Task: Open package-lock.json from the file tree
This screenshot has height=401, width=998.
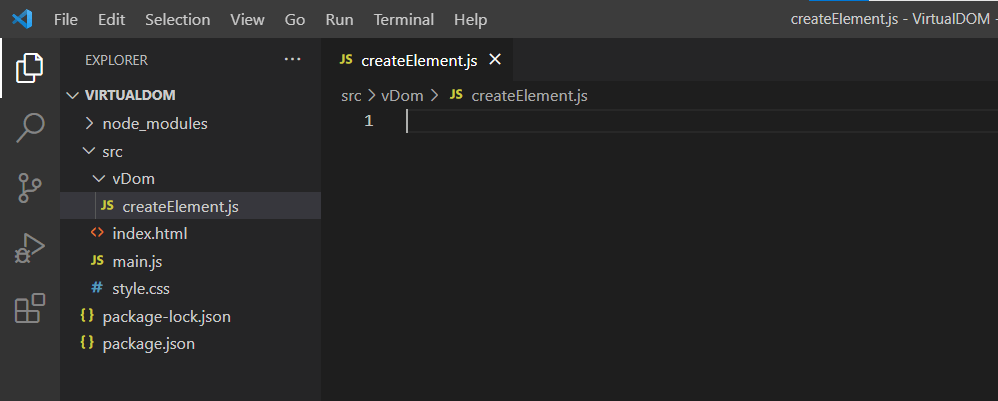Action: 190,316
